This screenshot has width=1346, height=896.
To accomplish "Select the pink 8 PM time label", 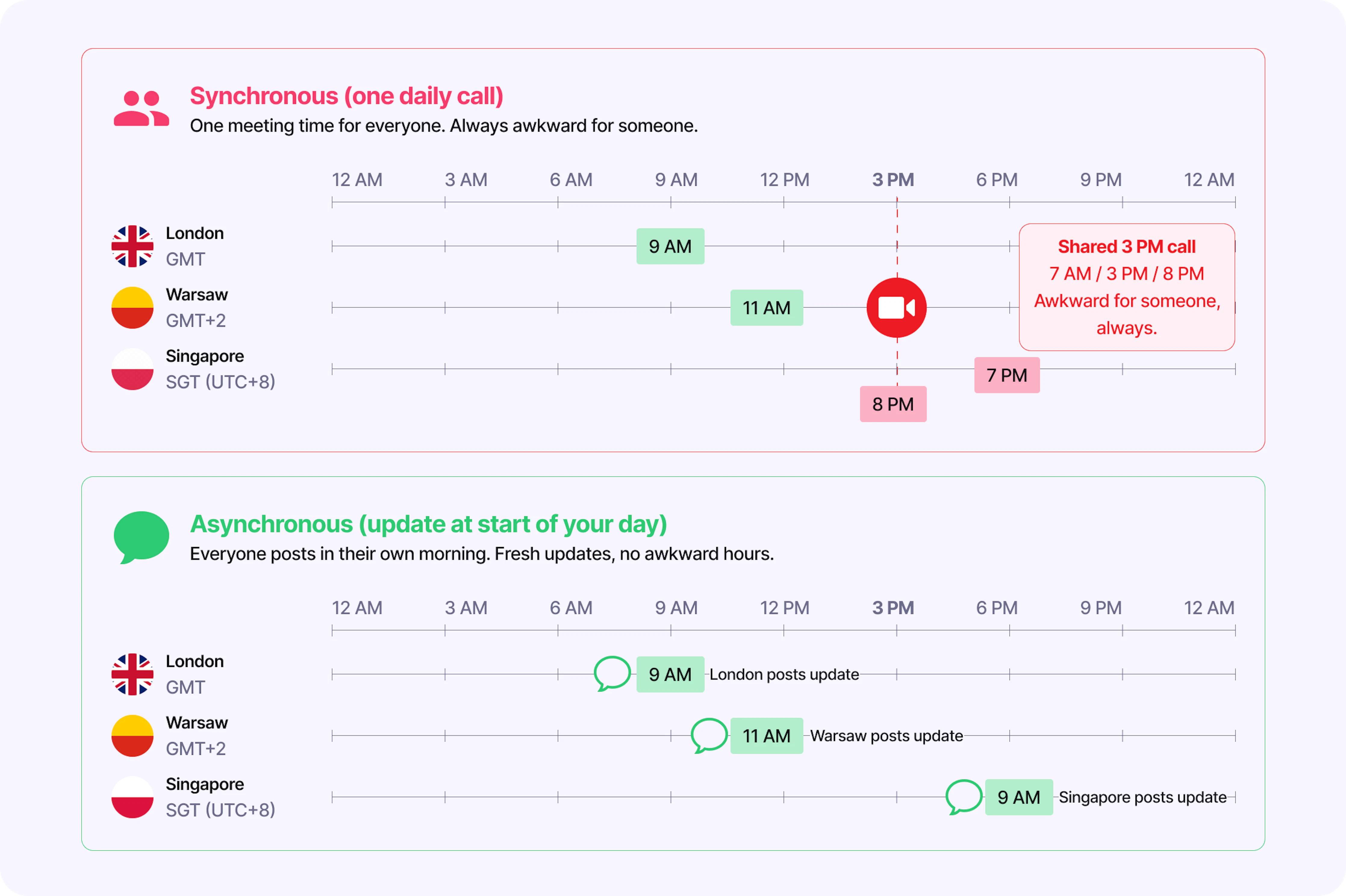I will (893, 404).
